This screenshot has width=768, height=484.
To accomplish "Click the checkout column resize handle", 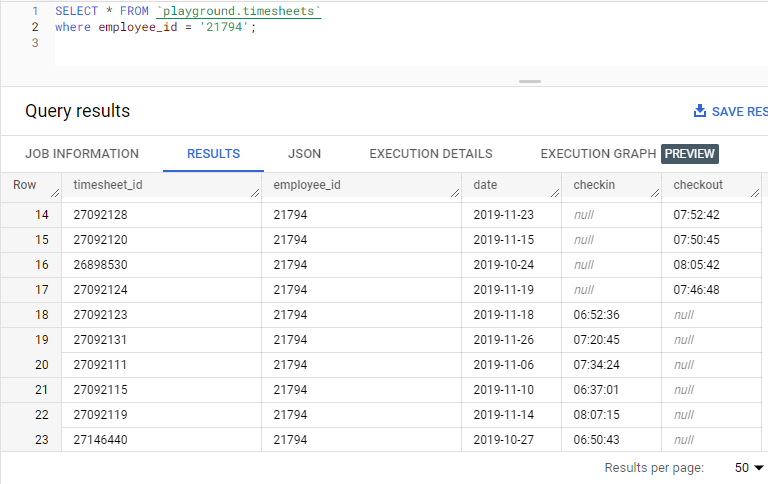I will pyautogui.click(x=755, y=194).
